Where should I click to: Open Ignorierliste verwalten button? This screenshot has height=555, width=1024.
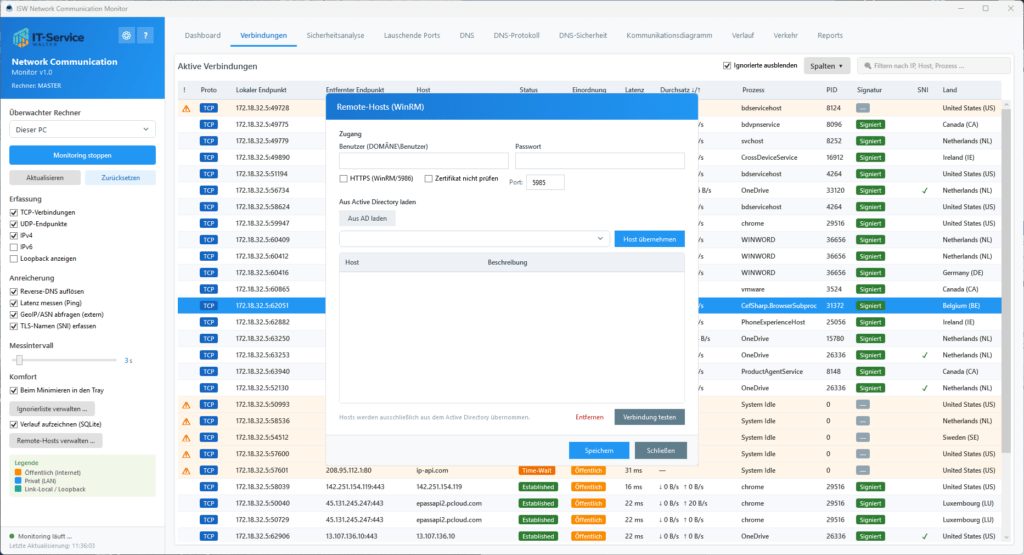52,409
